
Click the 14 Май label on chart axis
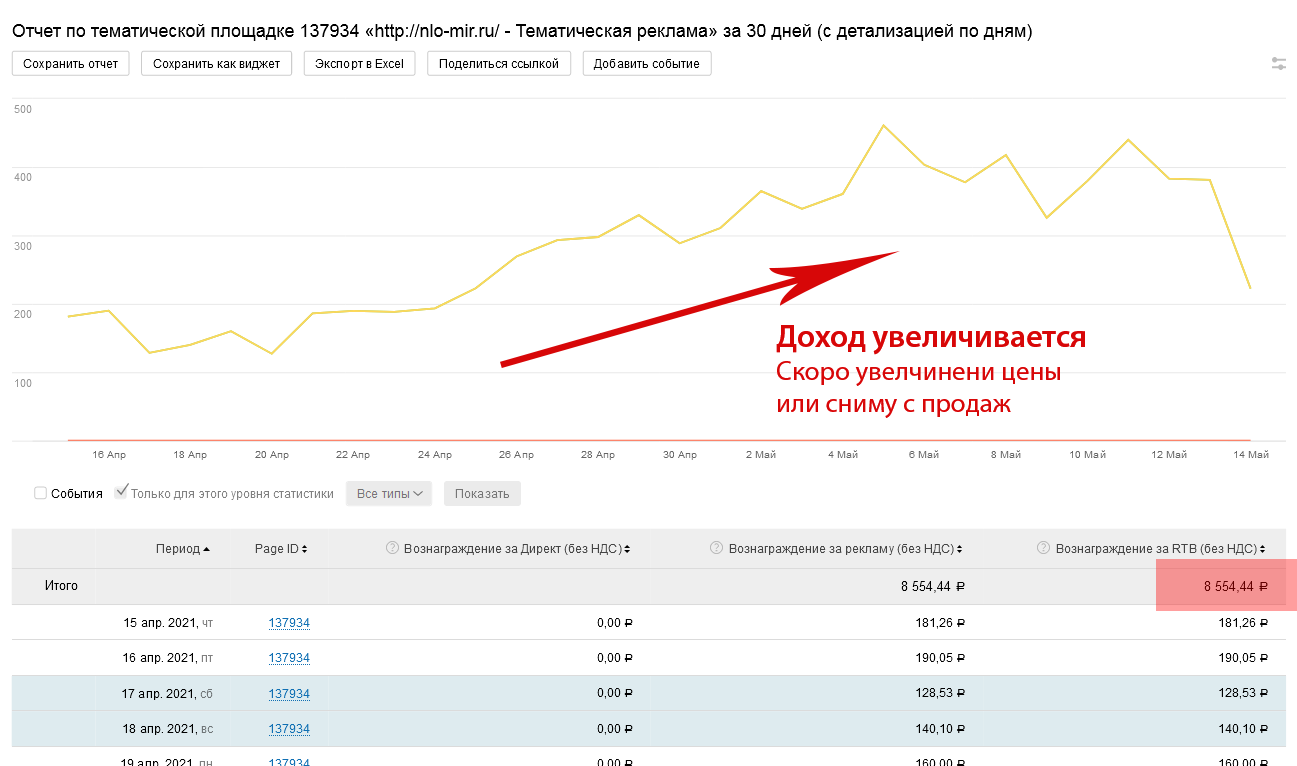click(x=1251, y=455)
